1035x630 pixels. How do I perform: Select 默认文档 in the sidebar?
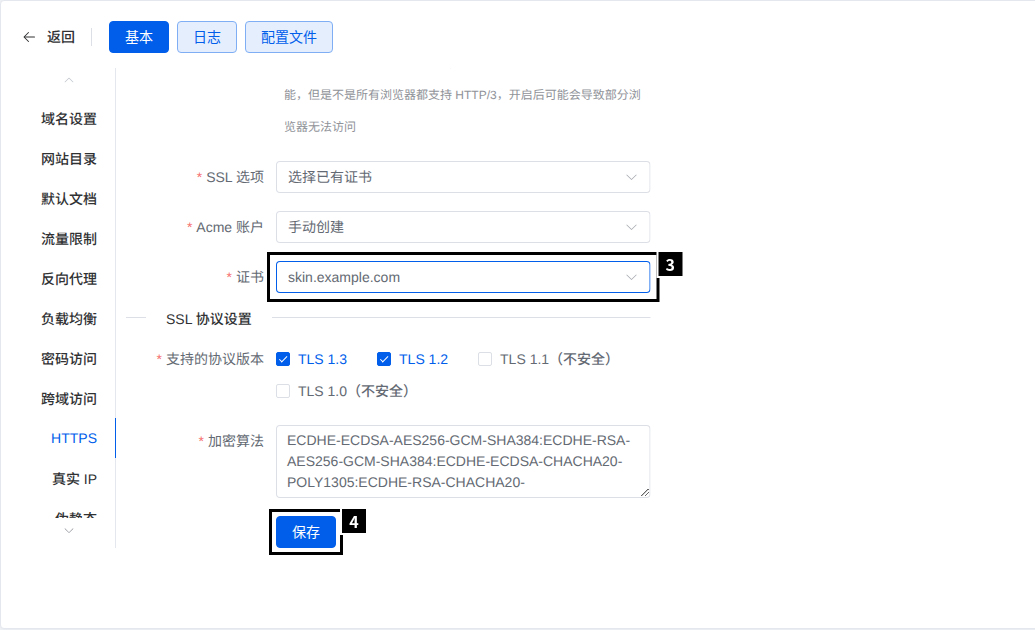click(69, 199)
